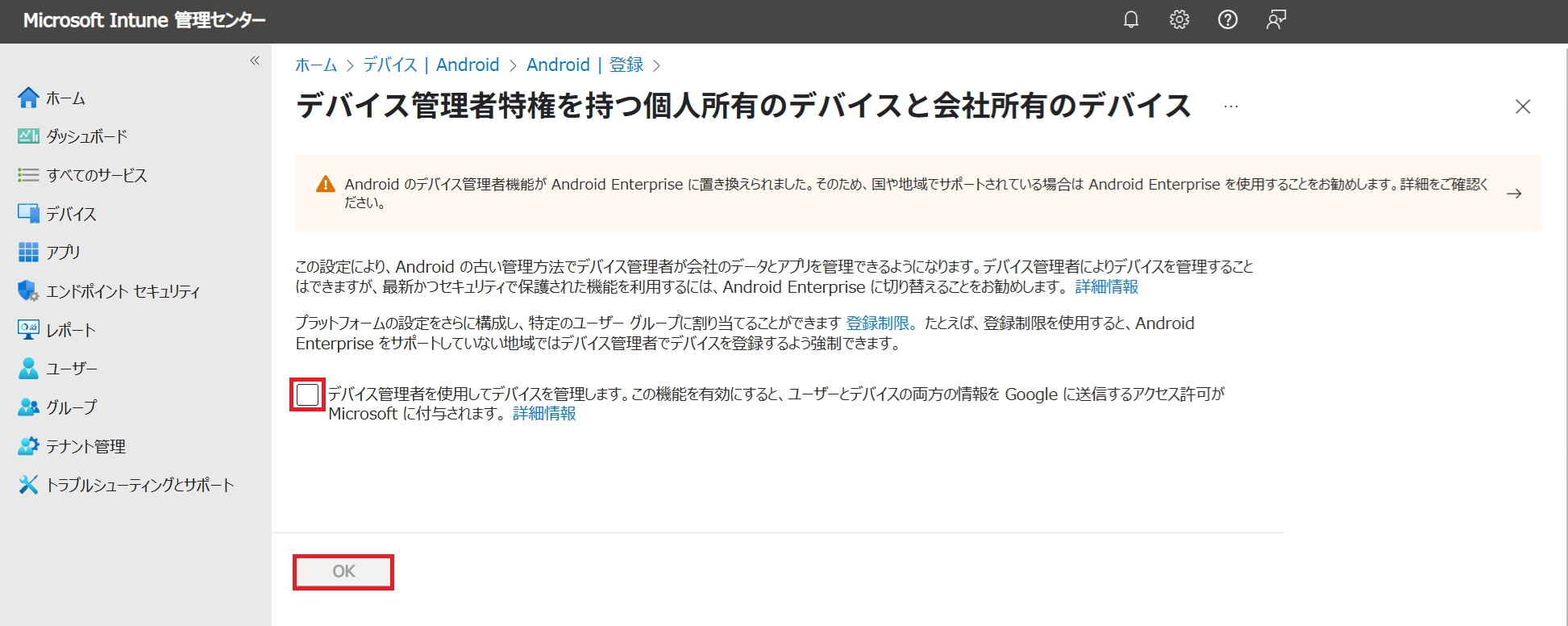Click the ダッシュボード chart icon
Image resolution: width=1568 pixels, height=626 pixels.
(x=28, y=136)
